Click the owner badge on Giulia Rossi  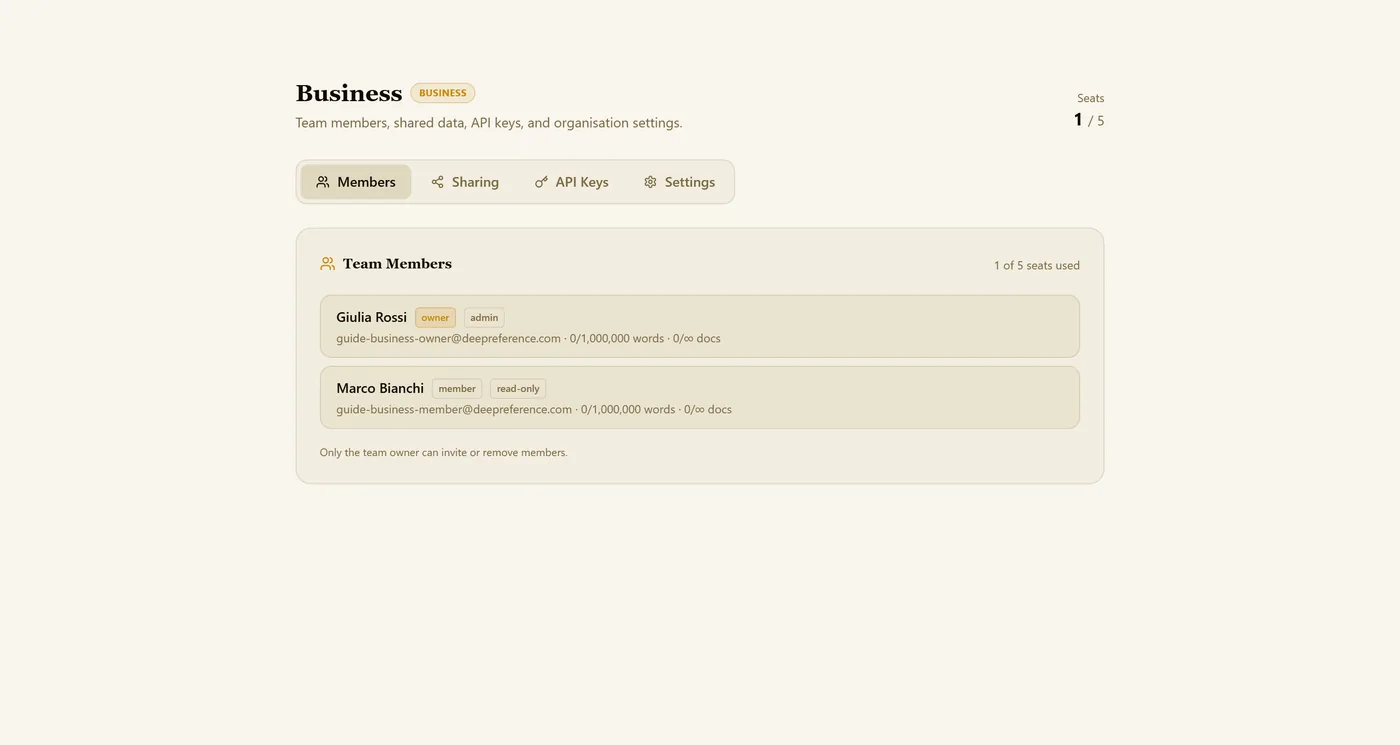435,318
